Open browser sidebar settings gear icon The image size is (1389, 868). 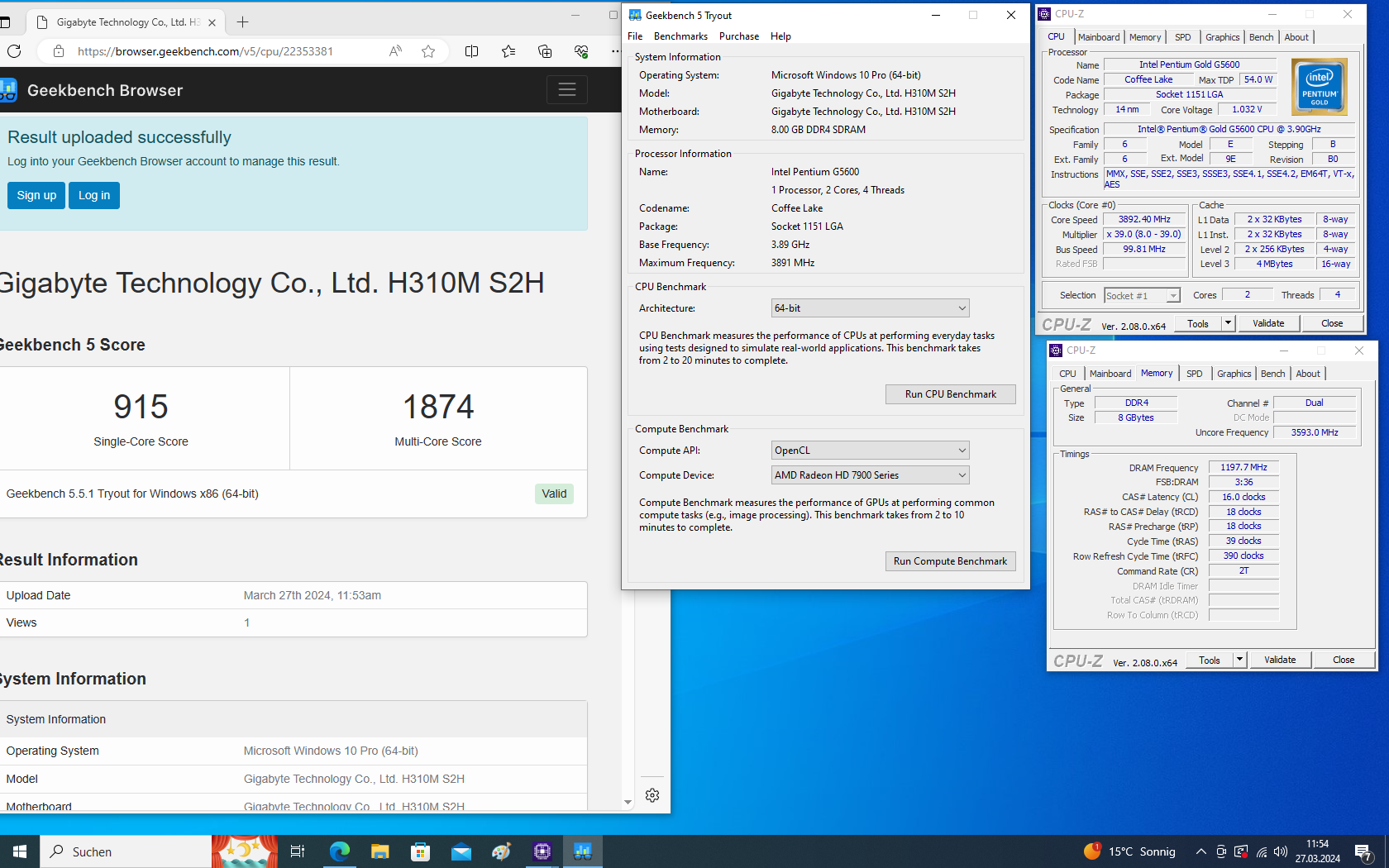point(652,795)
